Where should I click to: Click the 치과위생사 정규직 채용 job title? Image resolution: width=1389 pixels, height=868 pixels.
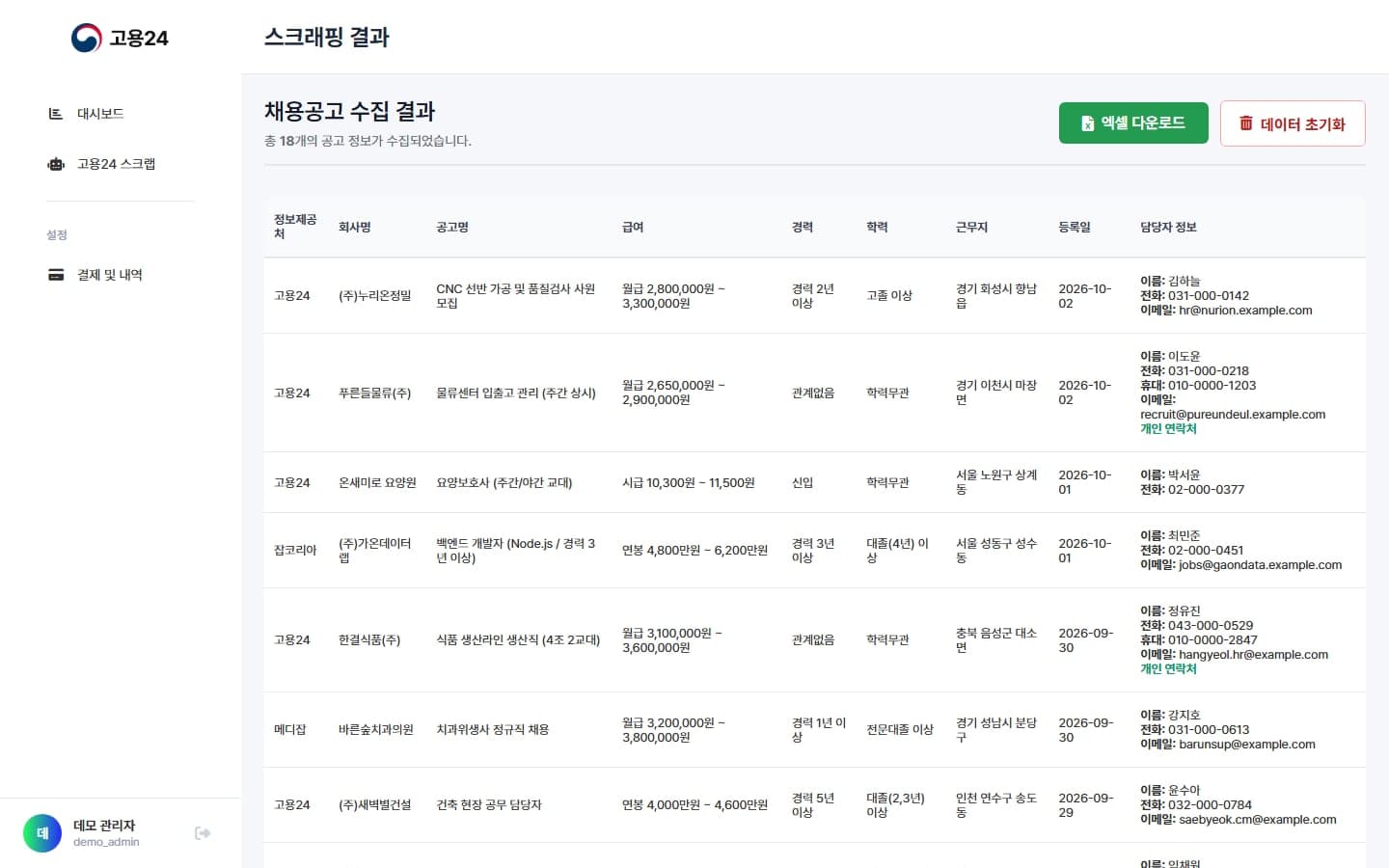click(x=493, y=730)
